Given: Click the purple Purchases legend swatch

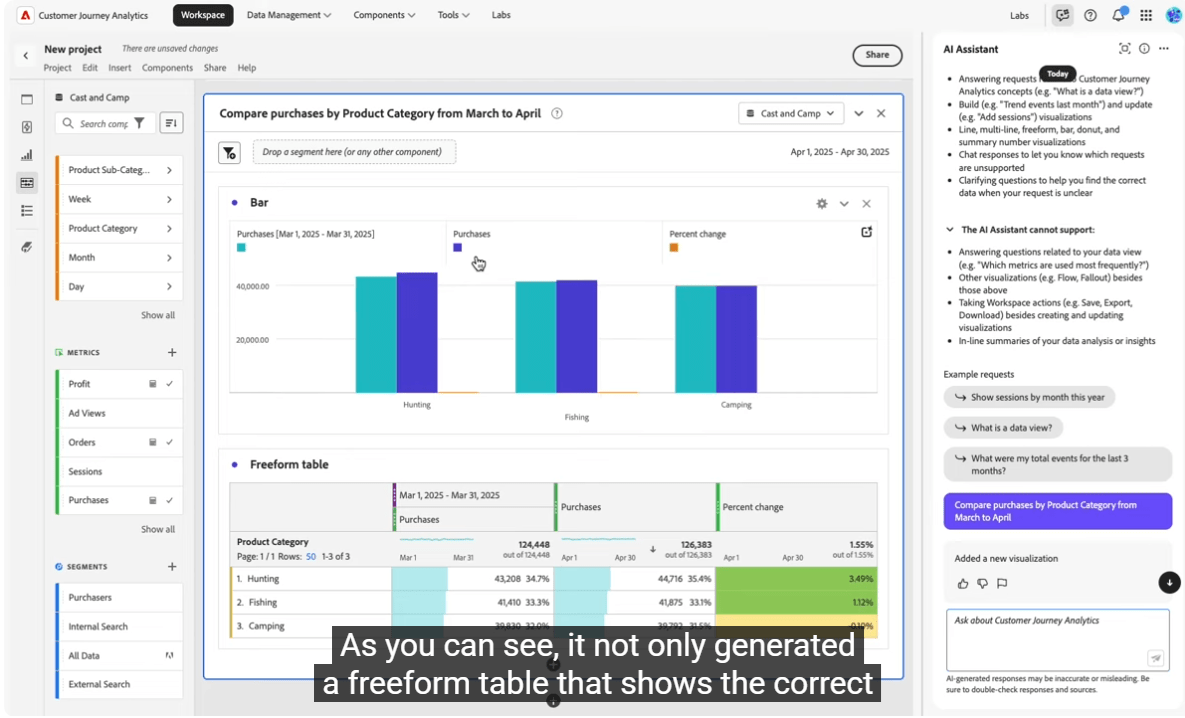Looking at the screenshot, I should pos(457,248).
